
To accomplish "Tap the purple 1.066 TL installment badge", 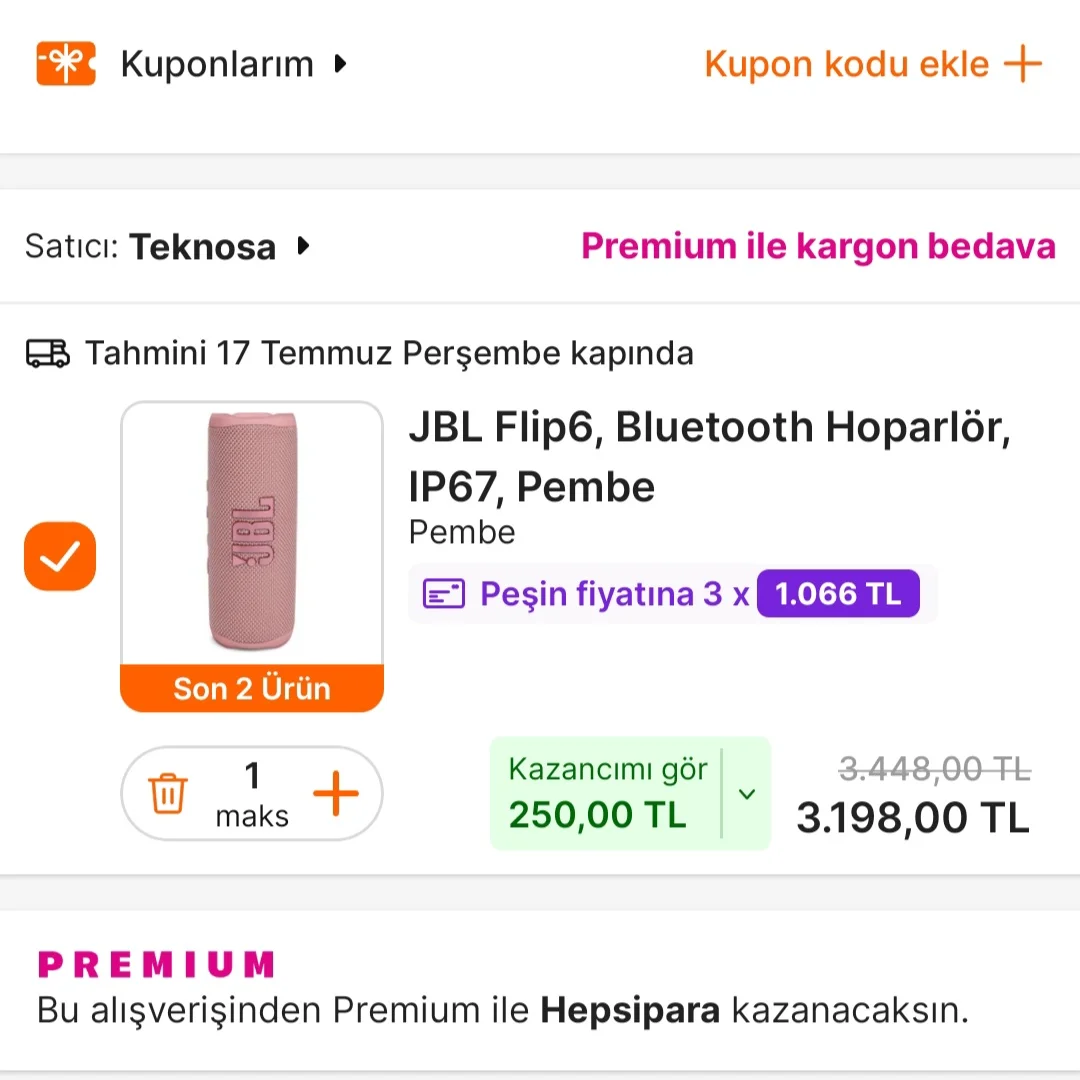I will [838, 594].
